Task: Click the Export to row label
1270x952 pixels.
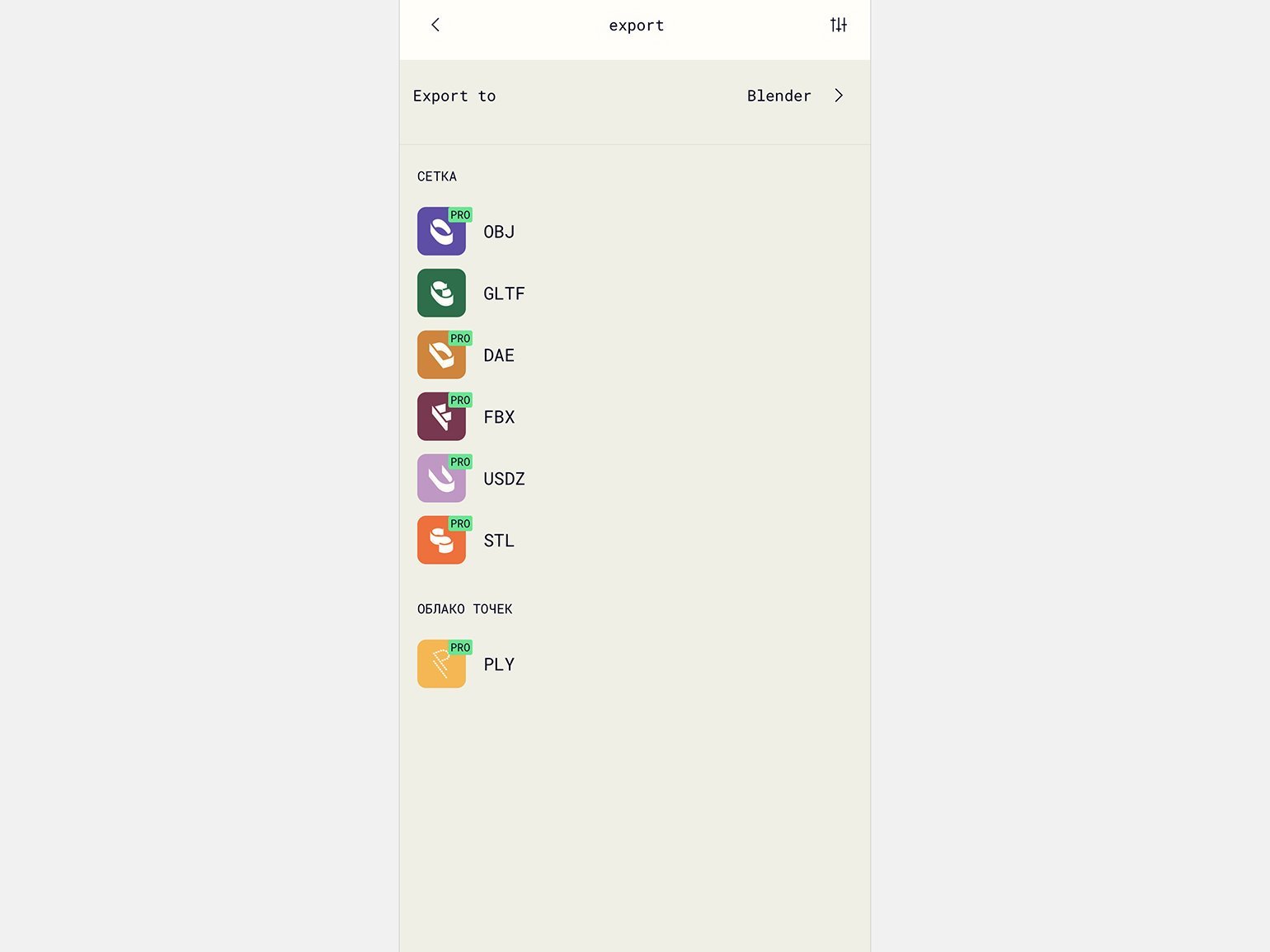Action: point(454,96)
